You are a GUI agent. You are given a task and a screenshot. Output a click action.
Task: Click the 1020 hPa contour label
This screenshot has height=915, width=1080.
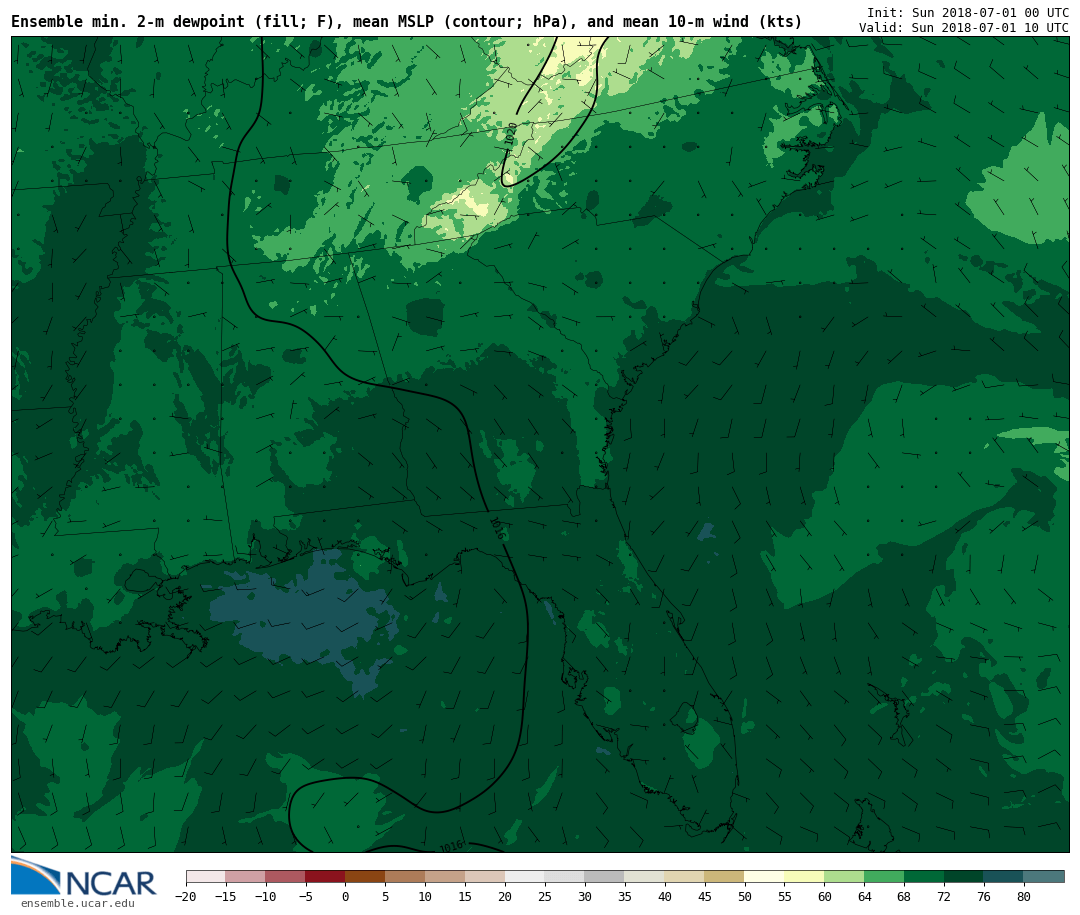coord(512,134)
